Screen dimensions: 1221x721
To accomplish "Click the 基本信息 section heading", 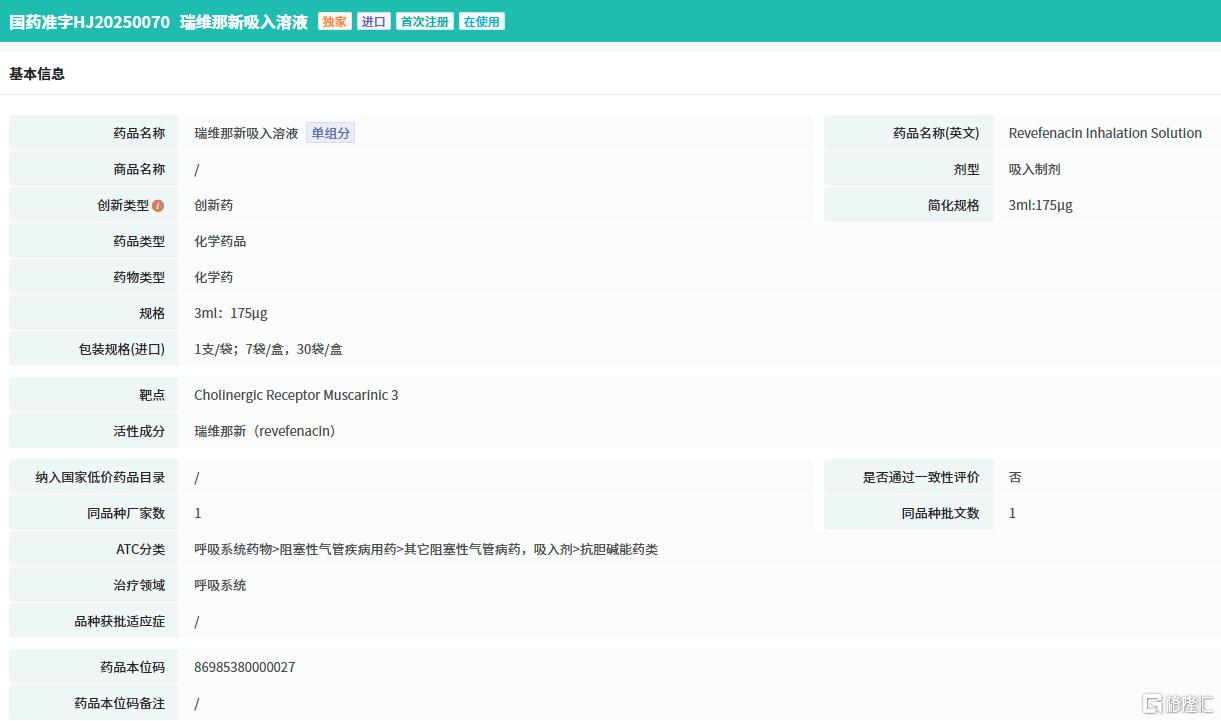I will 37,74.
